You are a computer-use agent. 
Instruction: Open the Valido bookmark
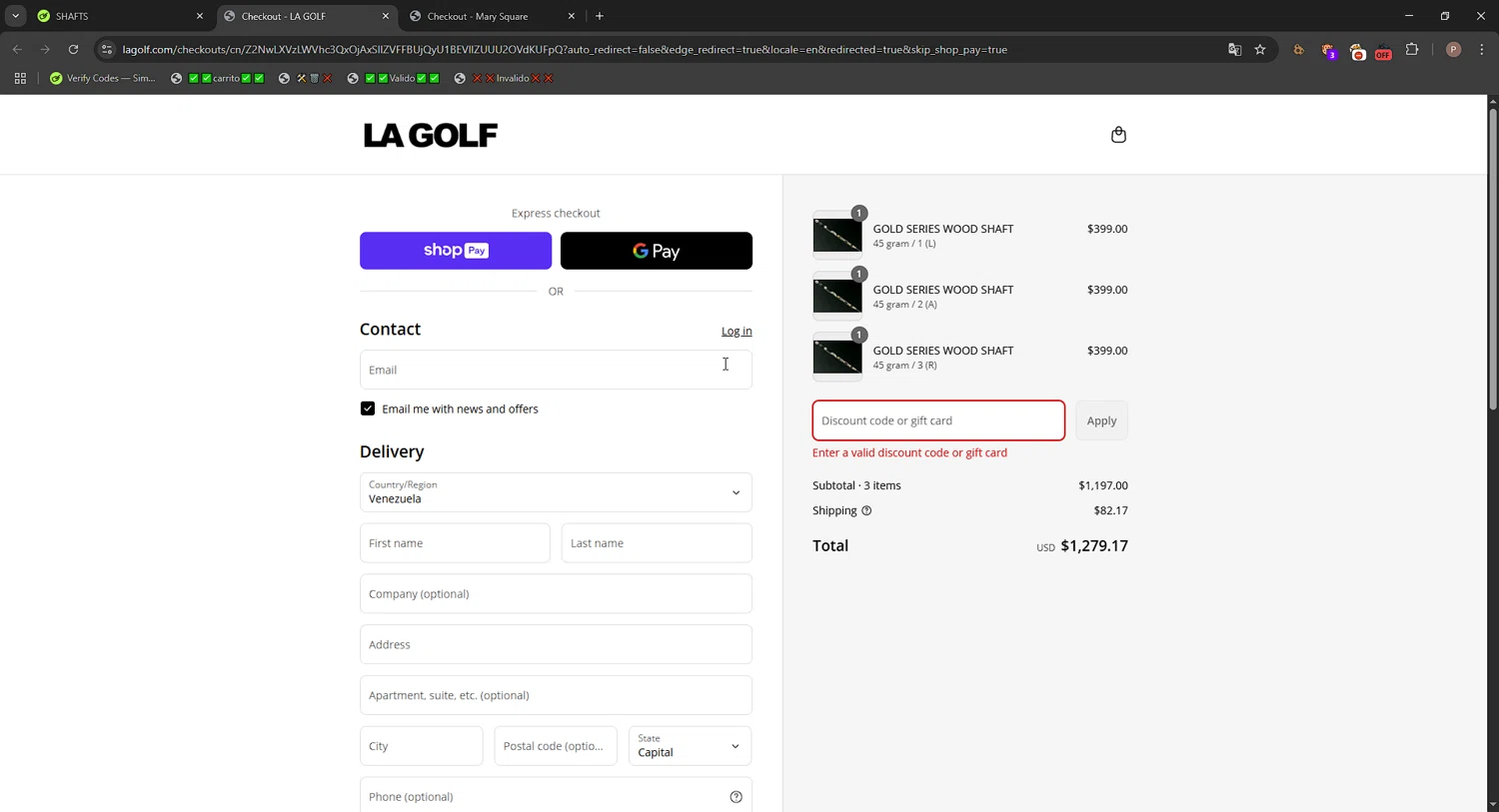click(393, 78)
